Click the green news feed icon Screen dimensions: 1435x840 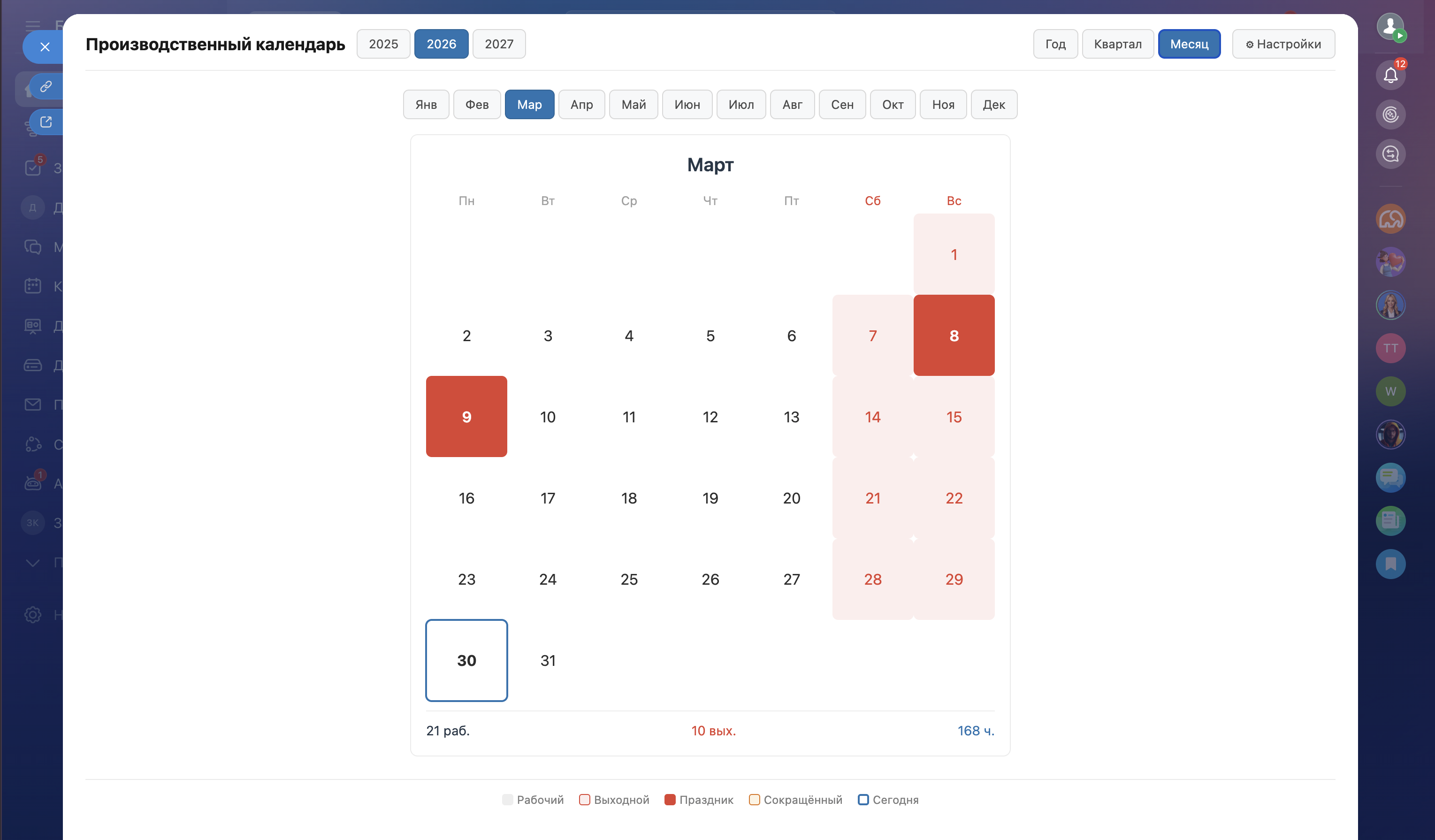1390,520
